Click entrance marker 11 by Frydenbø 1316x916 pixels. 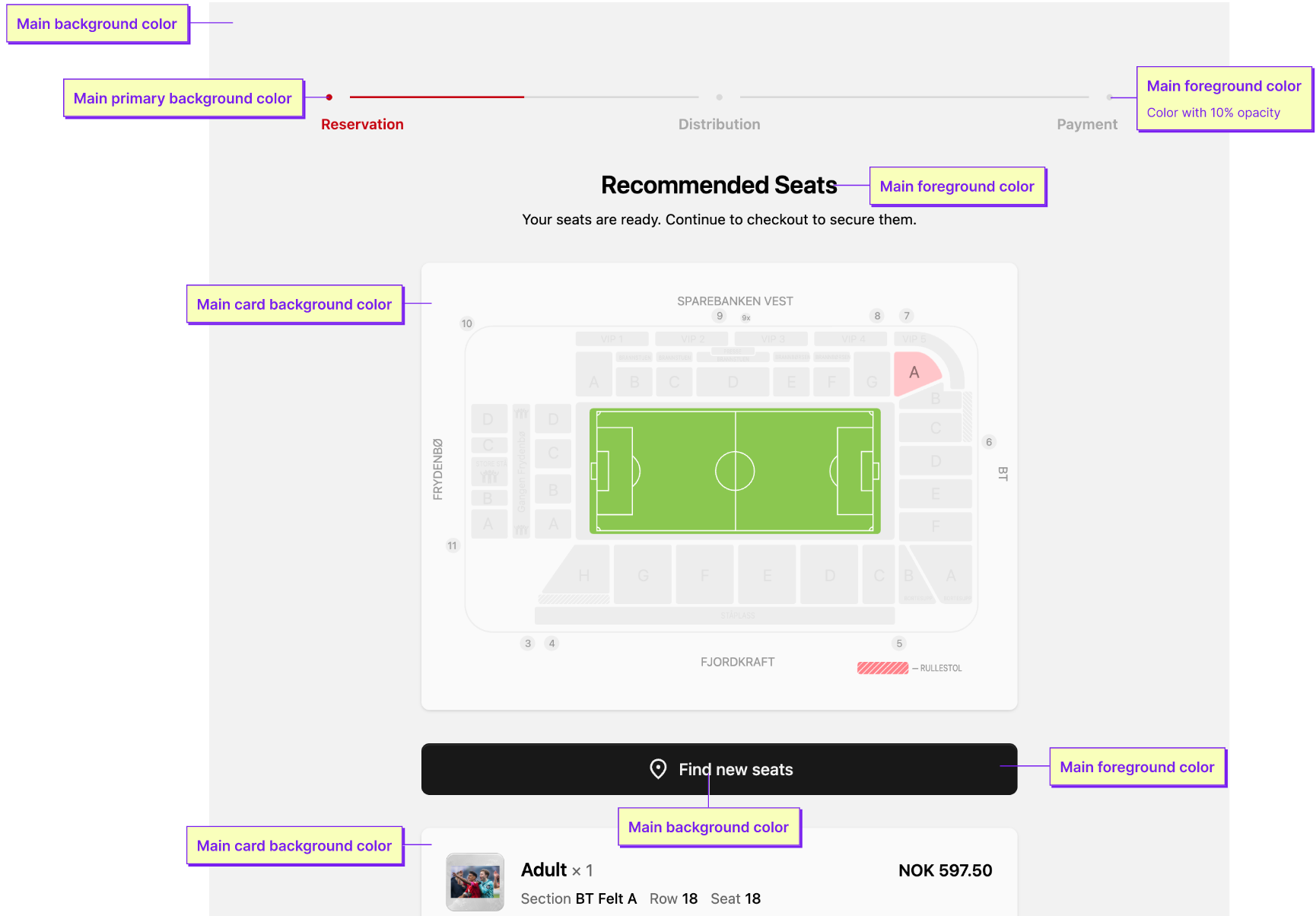[453, 545]
